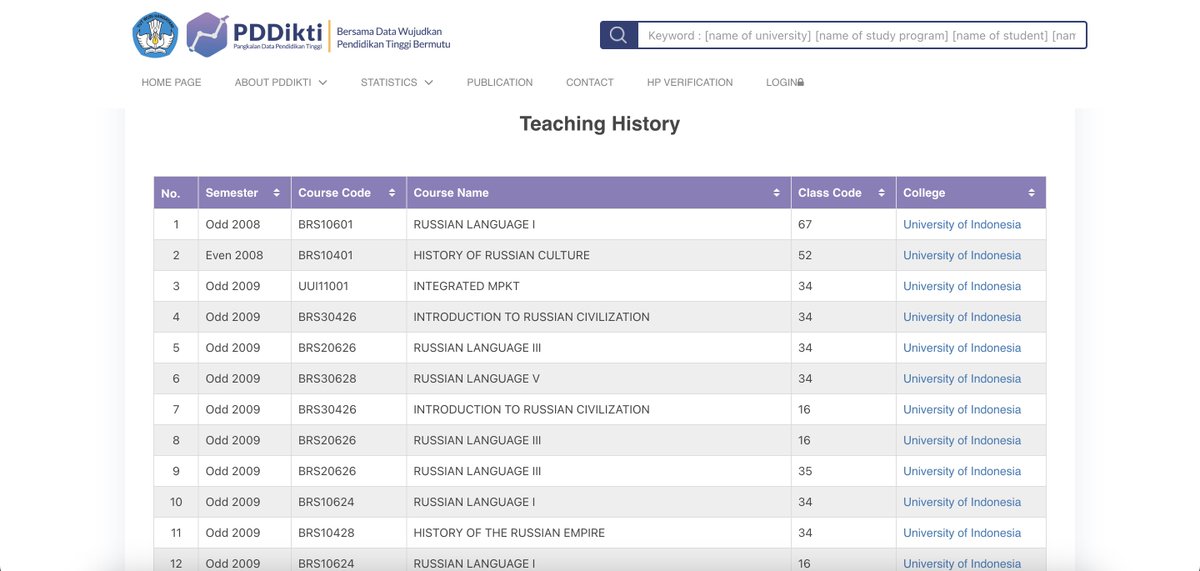Open the LOGIN page
This screenshot has width=1200, height=571.
785,82
